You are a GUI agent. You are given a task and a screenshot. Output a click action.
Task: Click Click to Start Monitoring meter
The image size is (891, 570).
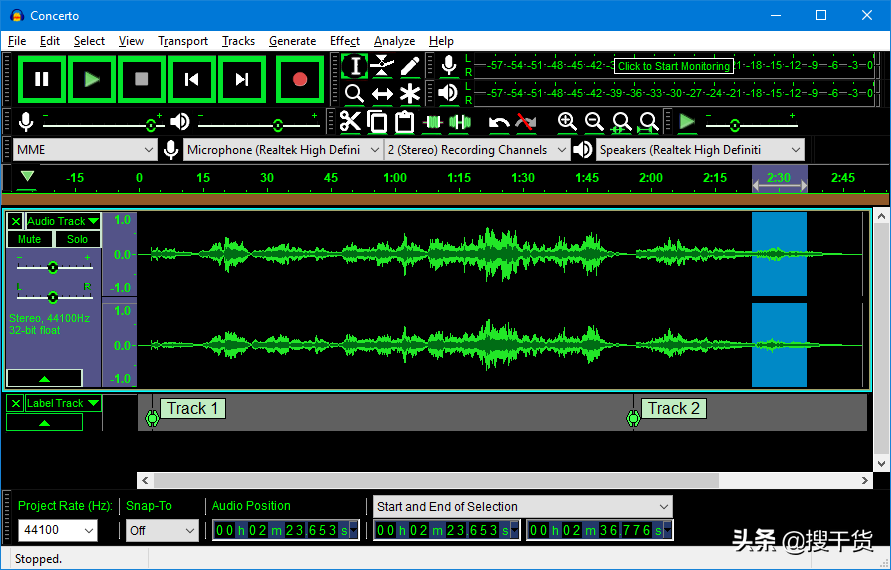pos(673,66)
